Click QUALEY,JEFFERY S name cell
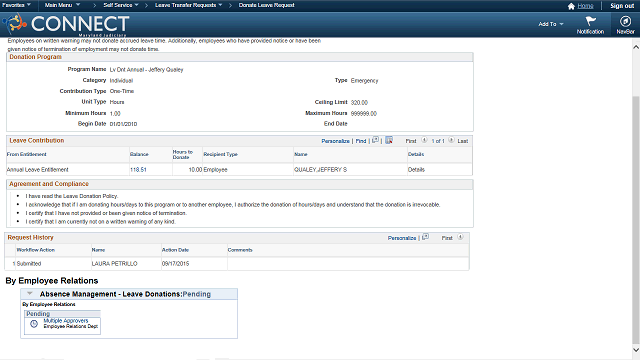Screen dimensions: 640x360 tap(320, 169)
